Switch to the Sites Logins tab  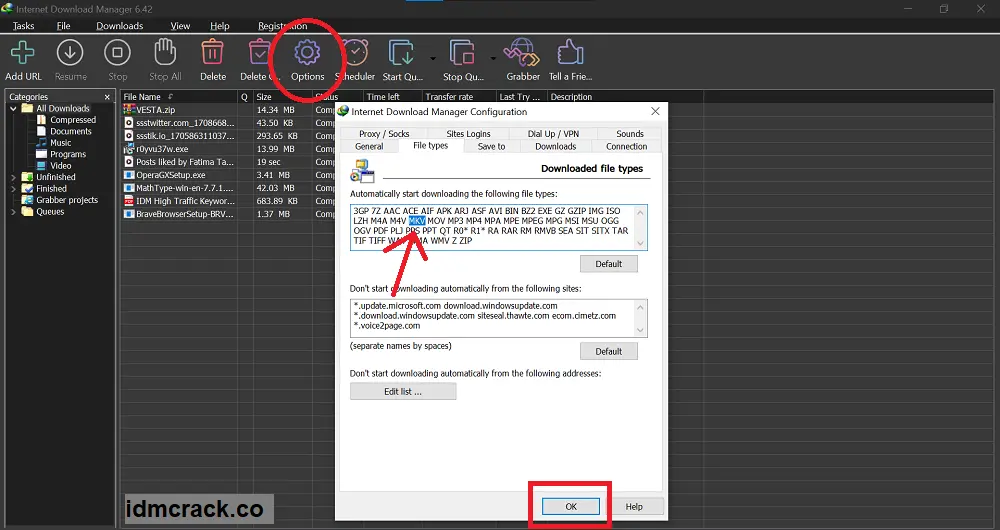(468, 134)
